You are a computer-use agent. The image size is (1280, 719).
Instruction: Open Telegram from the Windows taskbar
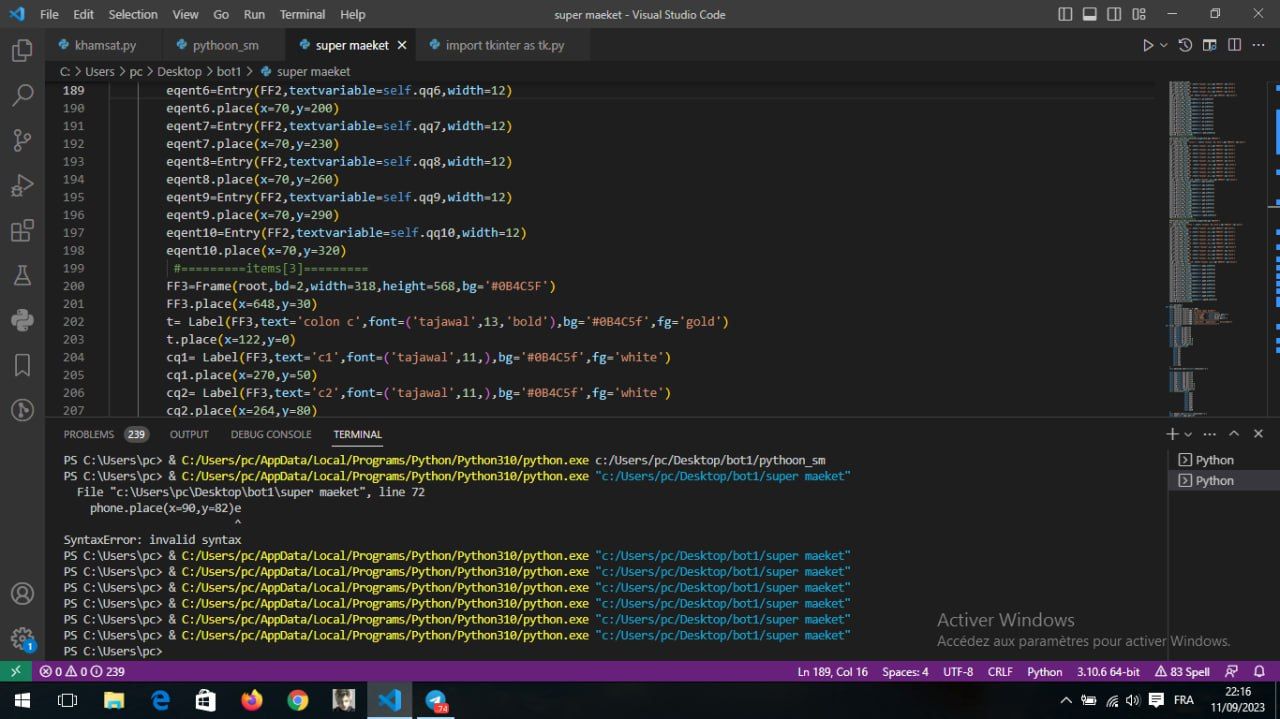(436, 700)
